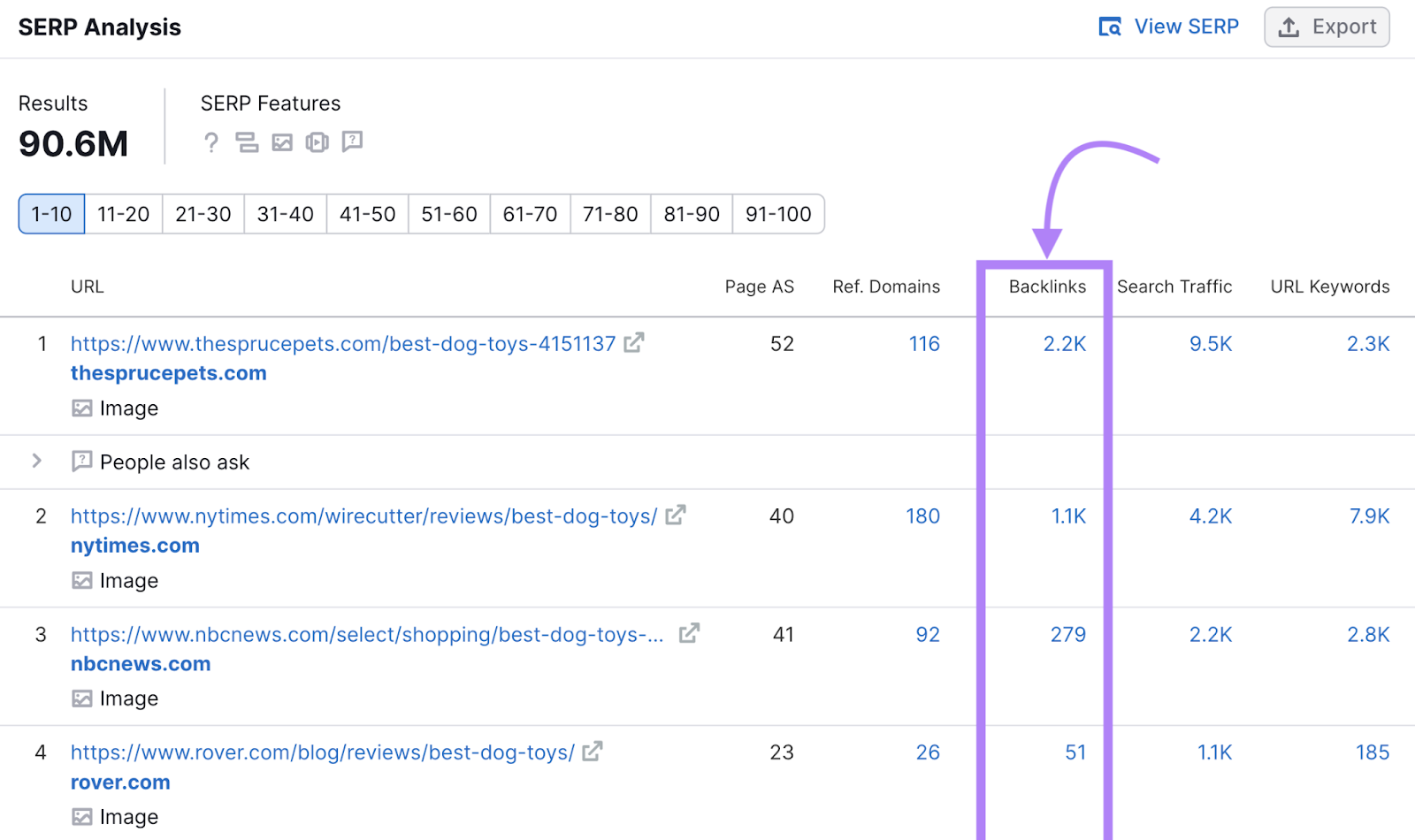Open 9.5K search traffic for thesprucepets
The image size is (1415, 840).
(x=1211, y=344)
